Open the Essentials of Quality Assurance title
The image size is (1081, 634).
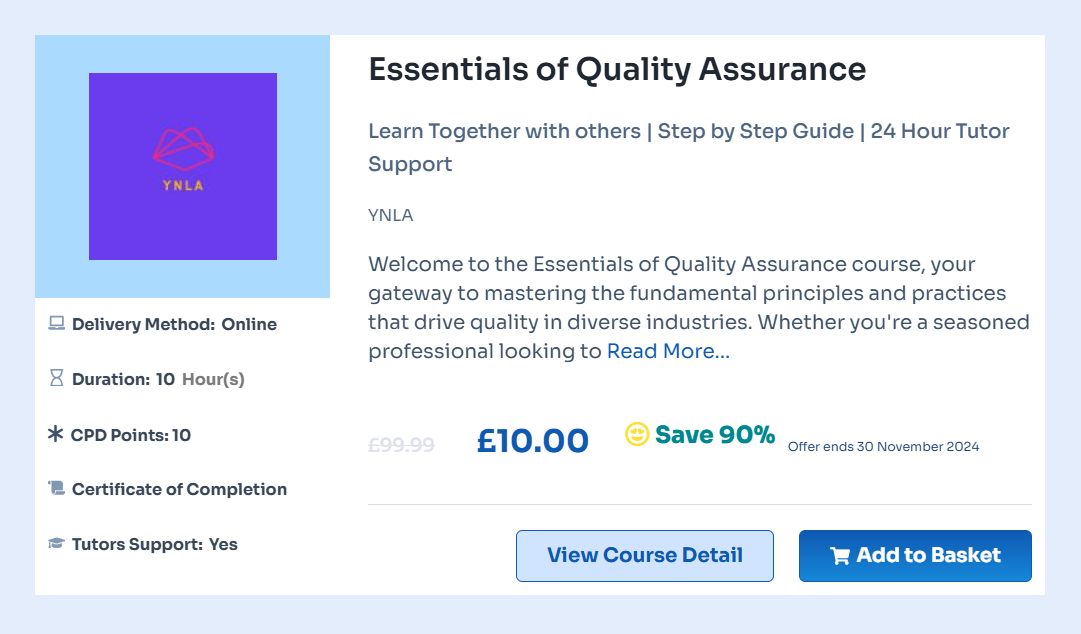(617, 69)
